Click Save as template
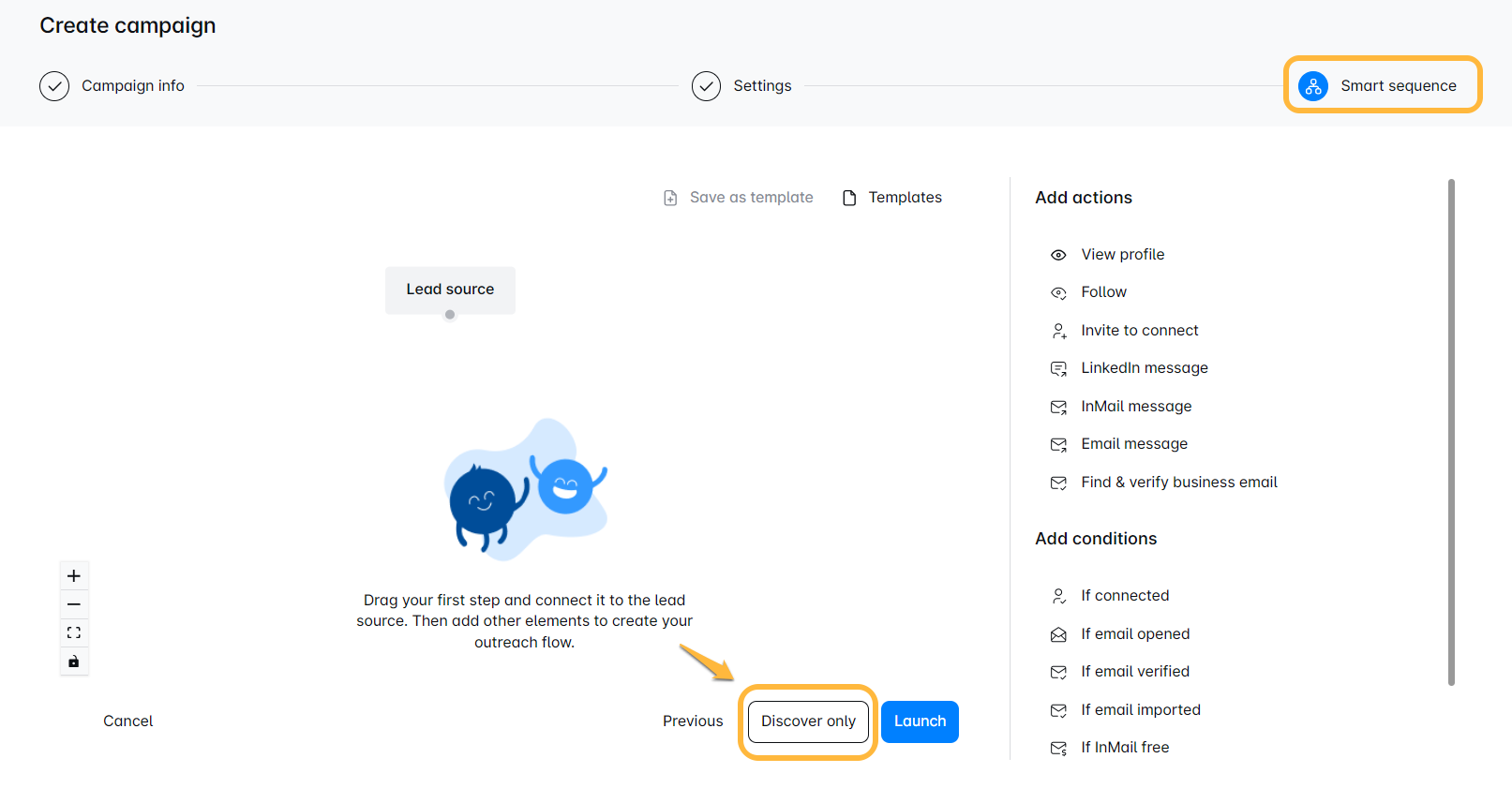1512x788 pixels. pos(739,198)
